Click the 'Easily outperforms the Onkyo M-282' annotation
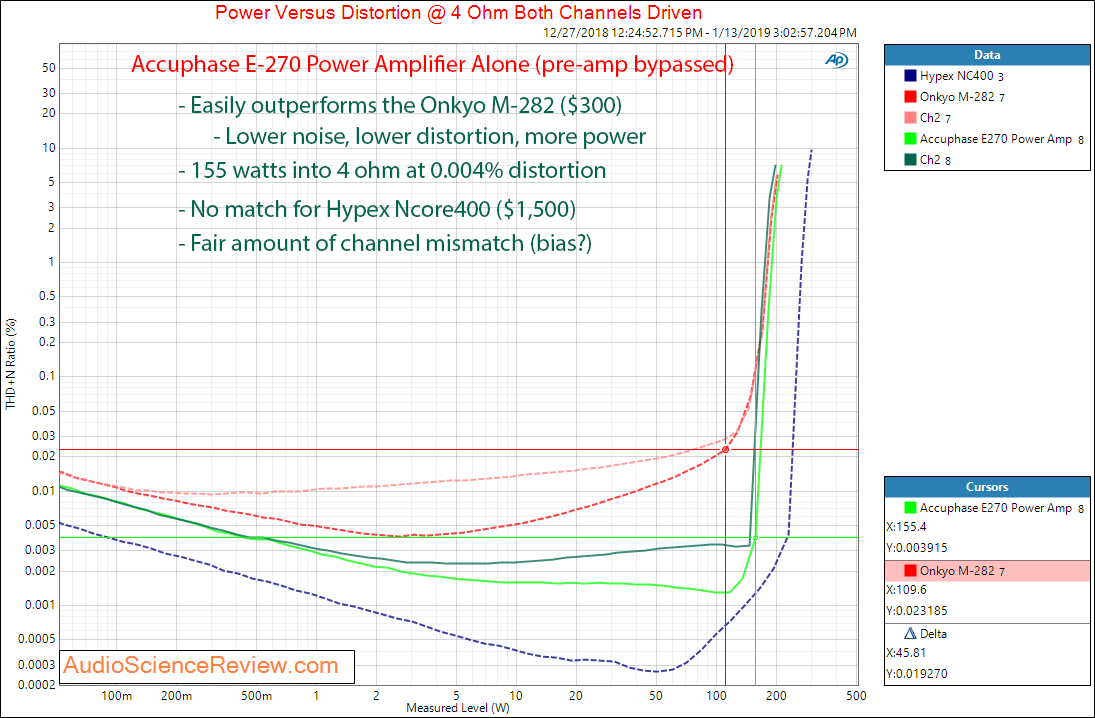 399,105
